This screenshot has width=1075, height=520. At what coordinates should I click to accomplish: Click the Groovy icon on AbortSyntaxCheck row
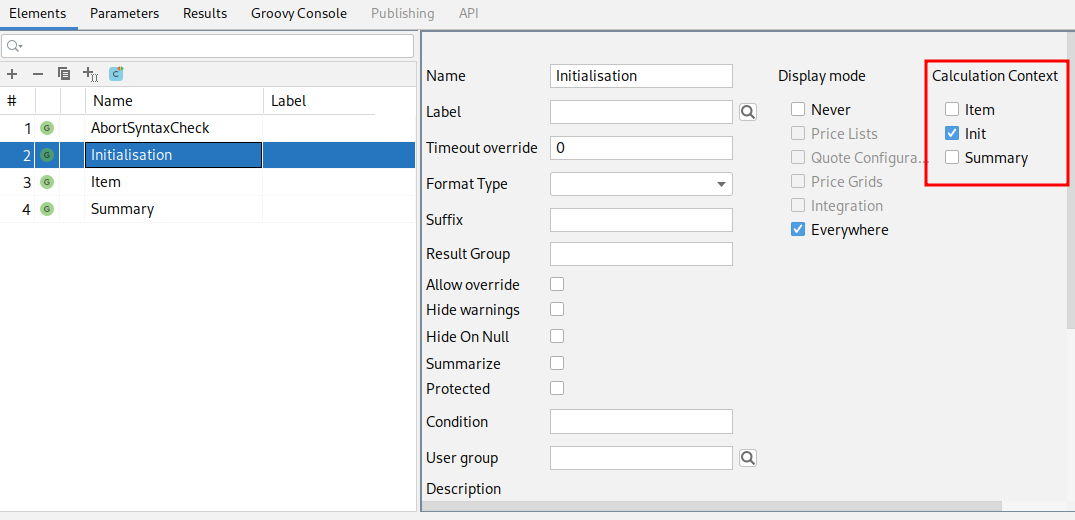(x=47, y=128)
